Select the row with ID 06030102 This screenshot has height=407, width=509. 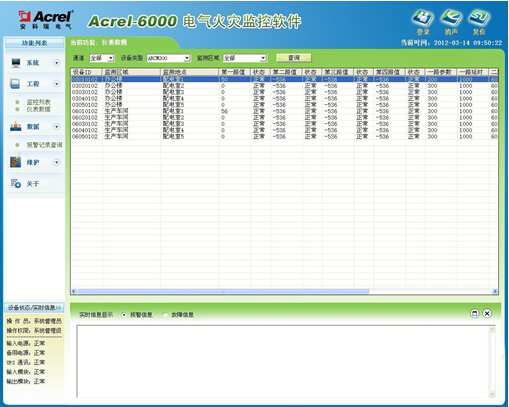tap(285, 124)
